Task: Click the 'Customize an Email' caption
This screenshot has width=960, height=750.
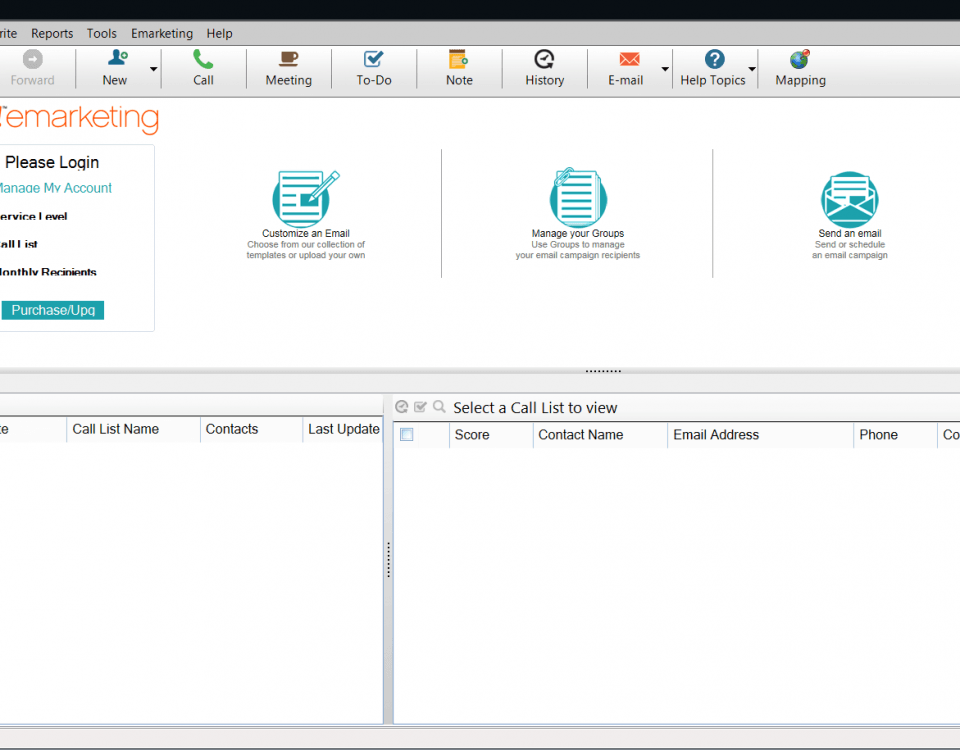Action: click(x=306, y=233)
